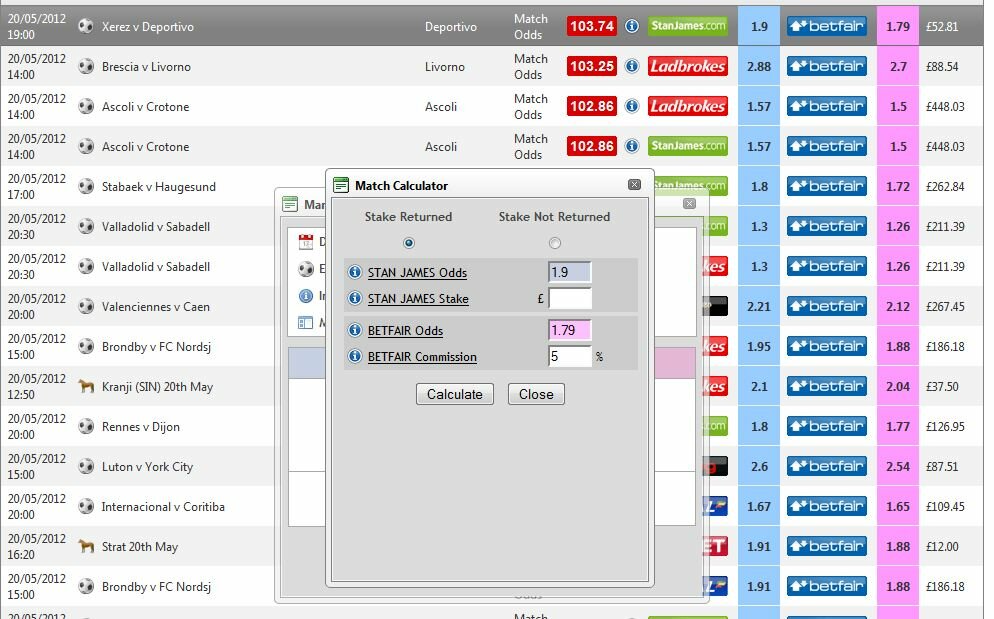Click Betfair logo in Strat 20th May row
This screenshot has width=994, height=619.
[x=827, y=545]
